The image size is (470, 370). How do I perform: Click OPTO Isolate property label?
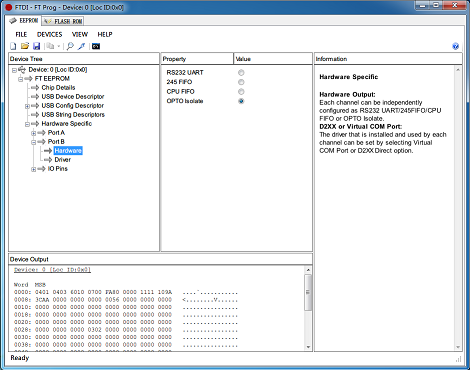pos(185,101)
